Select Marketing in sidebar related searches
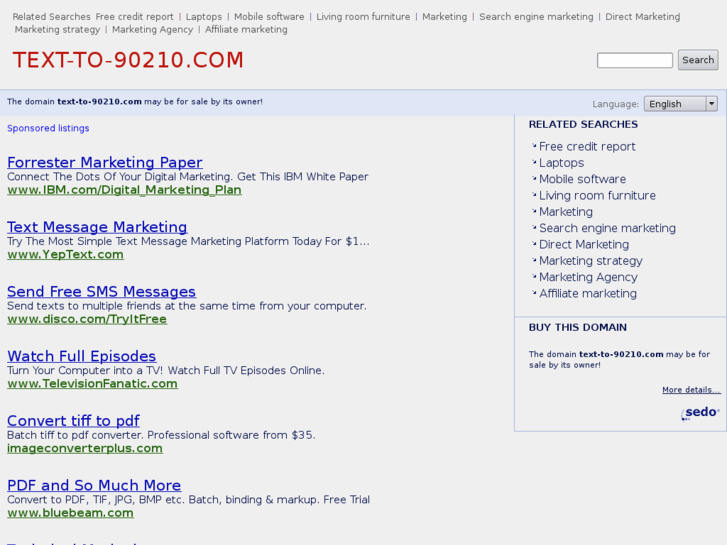The height and width of the screenshot is (545, 727). 566,212
